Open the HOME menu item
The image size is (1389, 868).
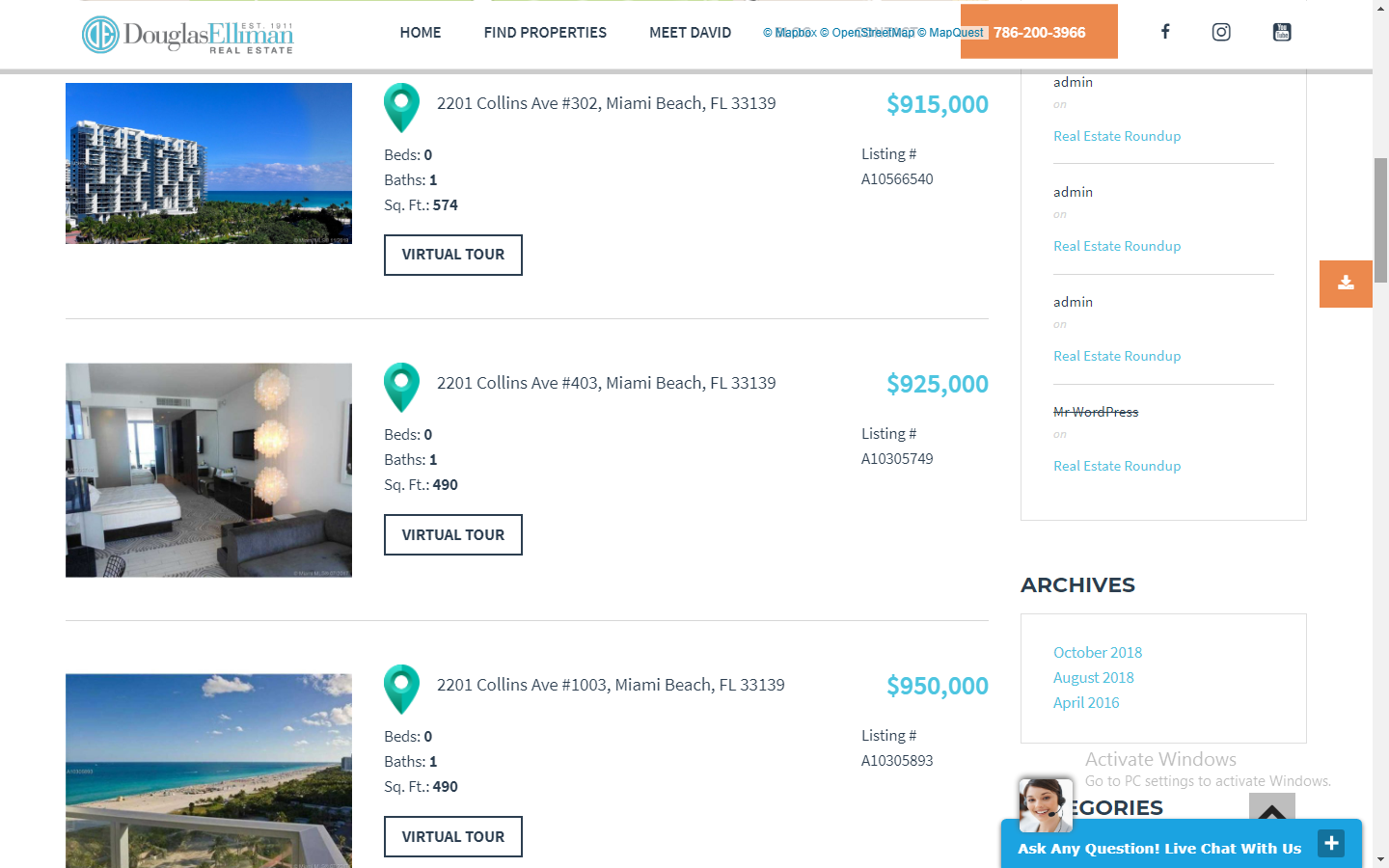tap(421, 33)
